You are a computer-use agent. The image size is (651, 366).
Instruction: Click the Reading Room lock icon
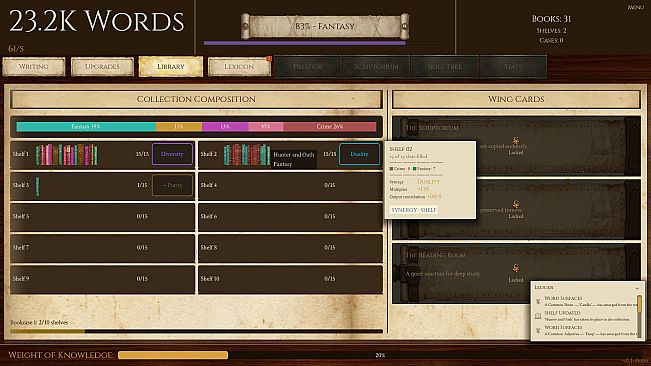click(516, 268)
